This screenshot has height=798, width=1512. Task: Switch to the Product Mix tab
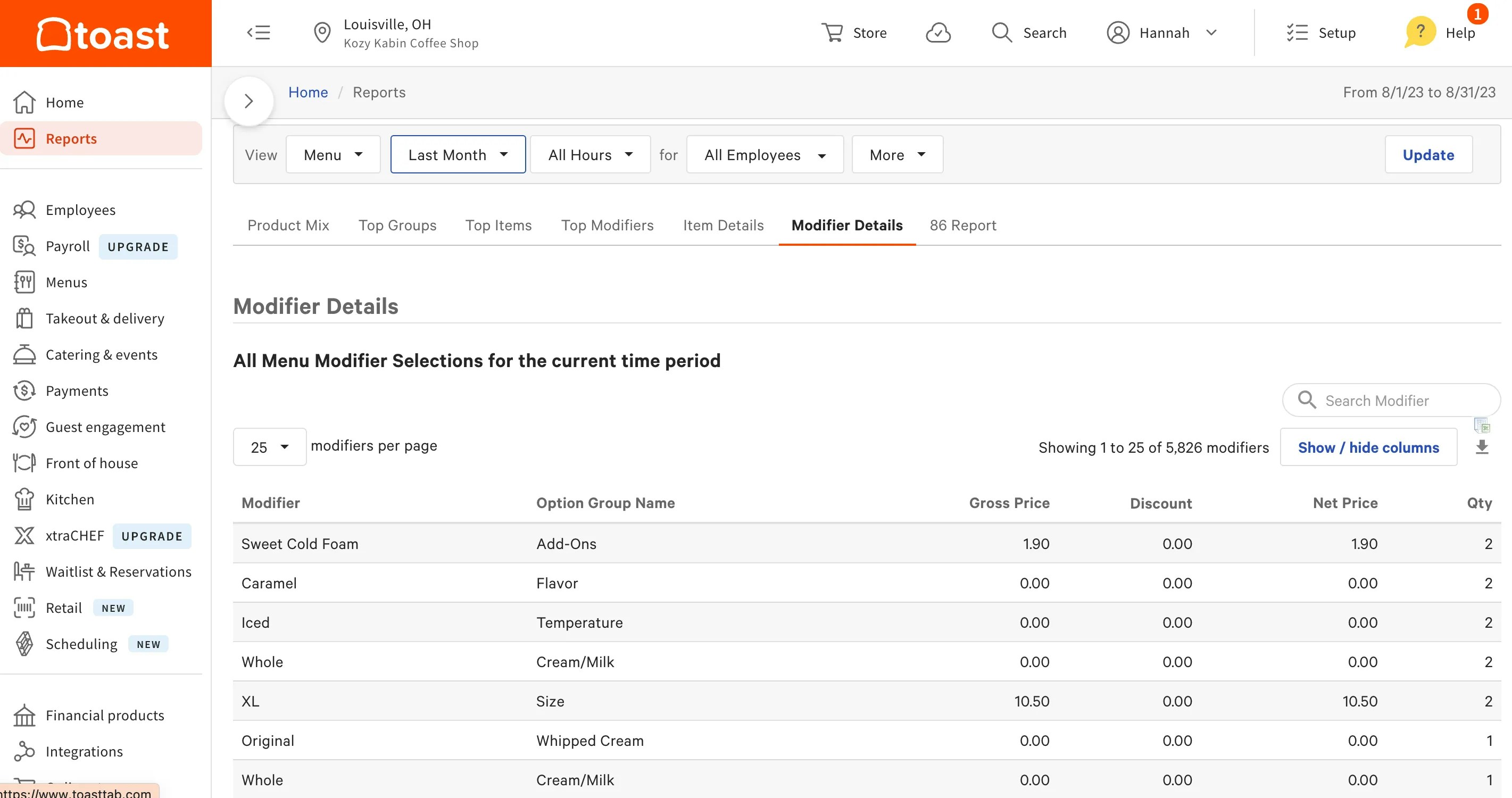(288, 226)
